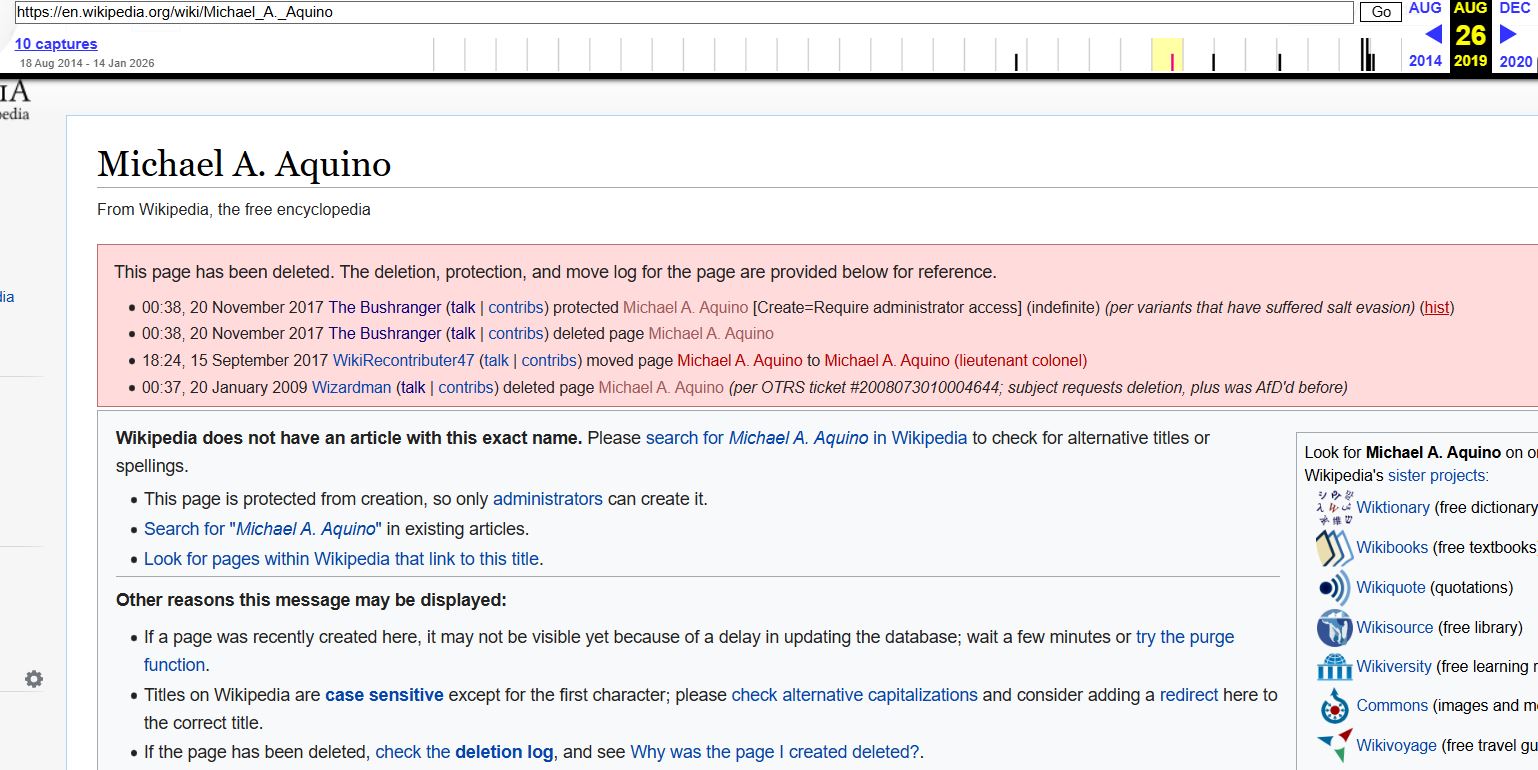Click the Wikisource logo icon

tap(1334, 628)
